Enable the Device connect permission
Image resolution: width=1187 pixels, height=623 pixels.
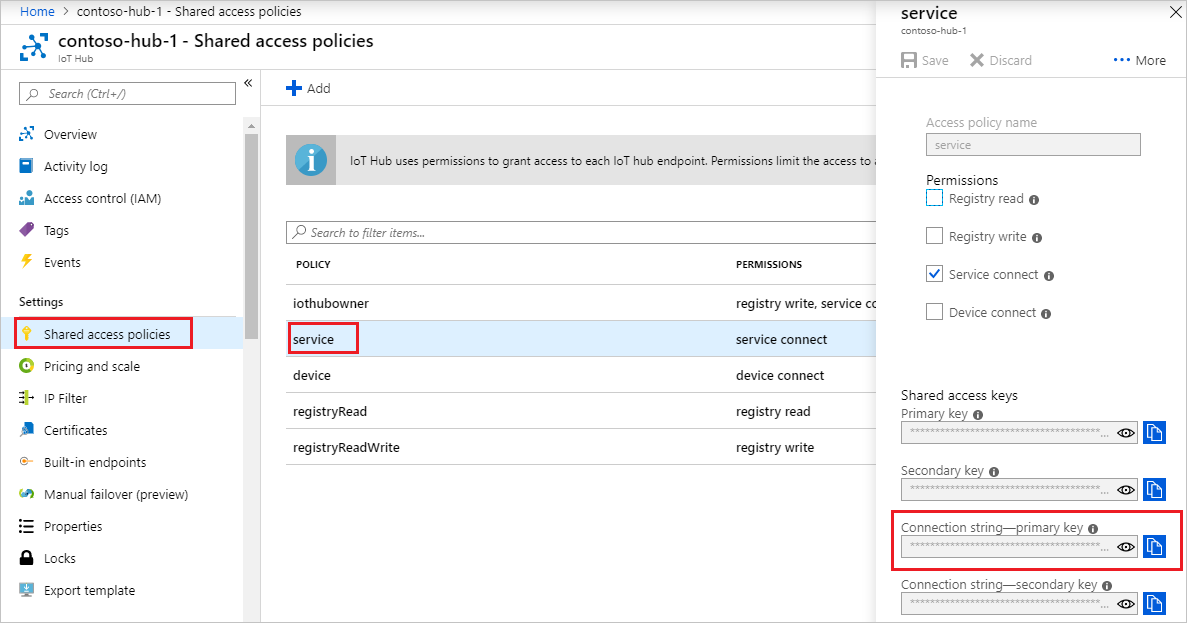(933, 311)
